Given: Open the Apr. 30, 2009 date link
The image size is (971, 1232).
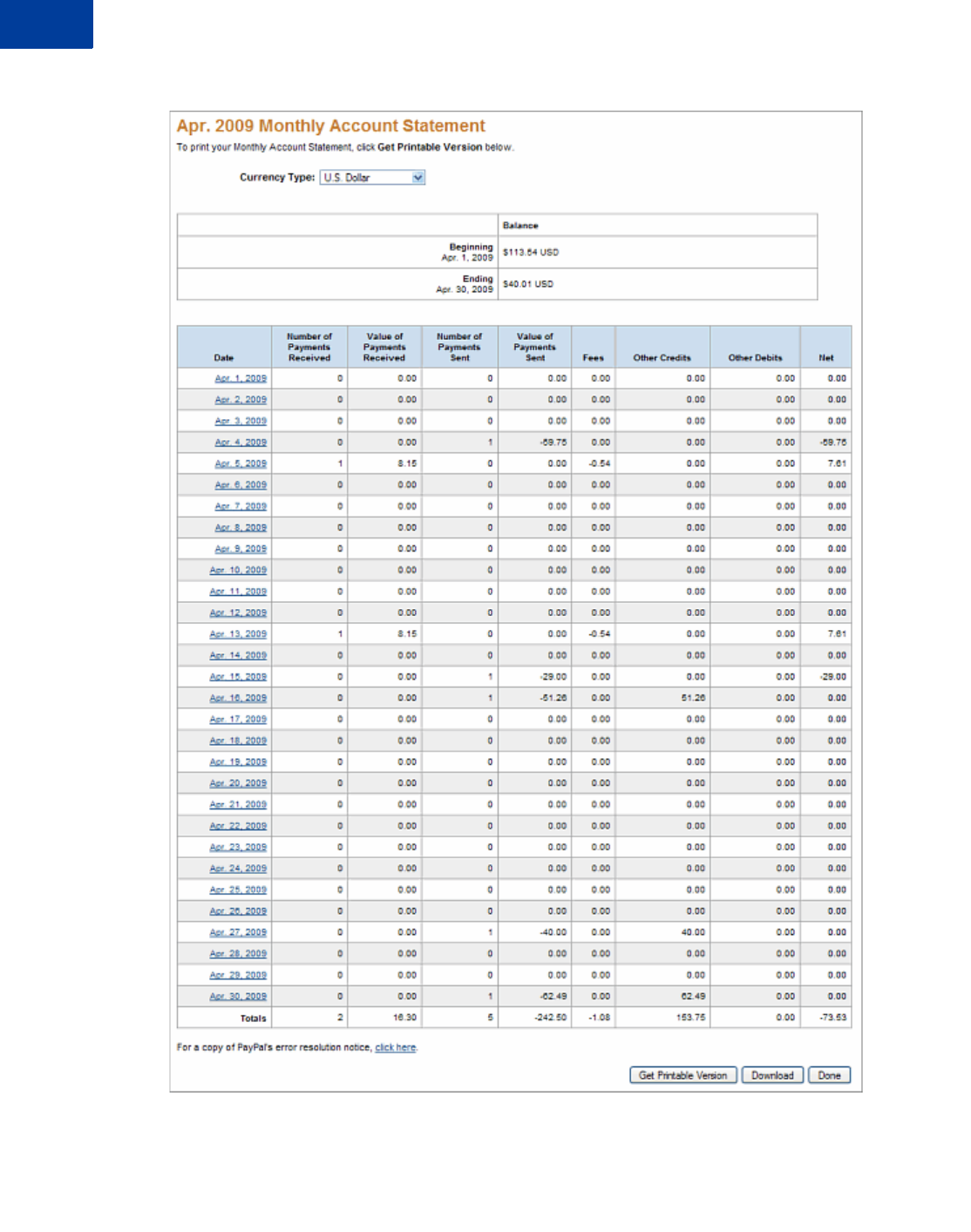Looking at the screenshot, I should [238, 998].
